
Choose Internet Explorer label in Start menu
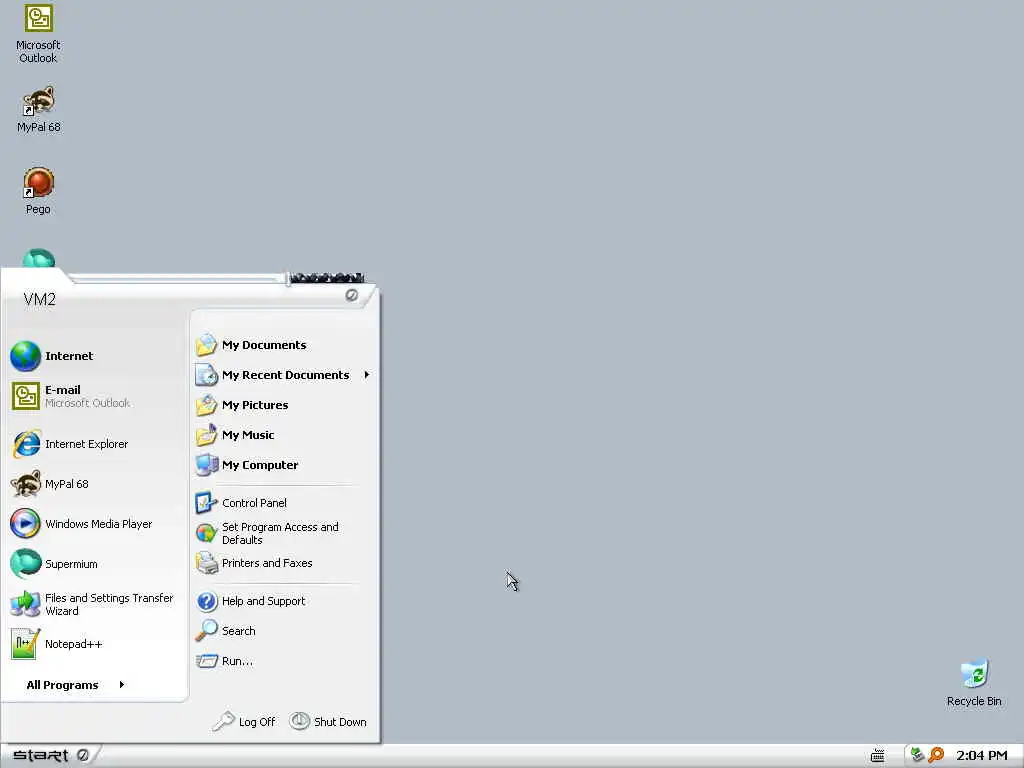point(86,444)
